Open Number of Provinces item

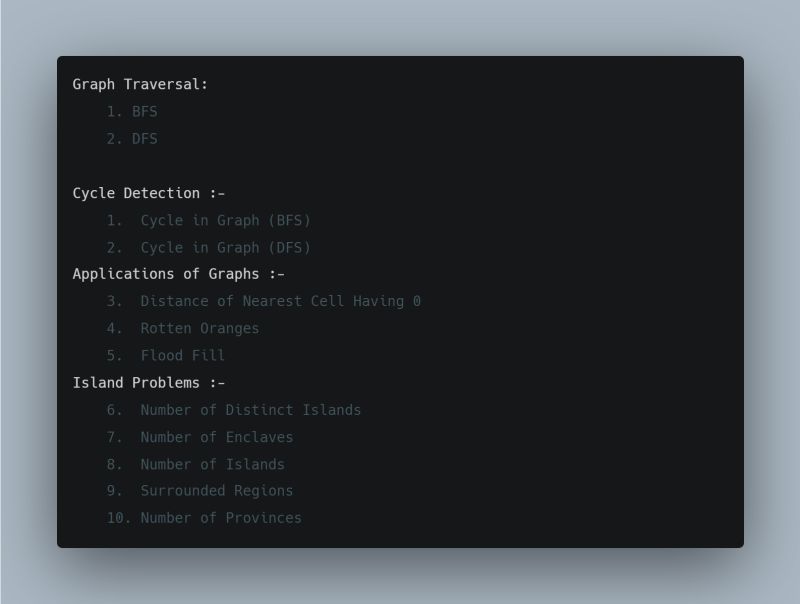[221, 518]
